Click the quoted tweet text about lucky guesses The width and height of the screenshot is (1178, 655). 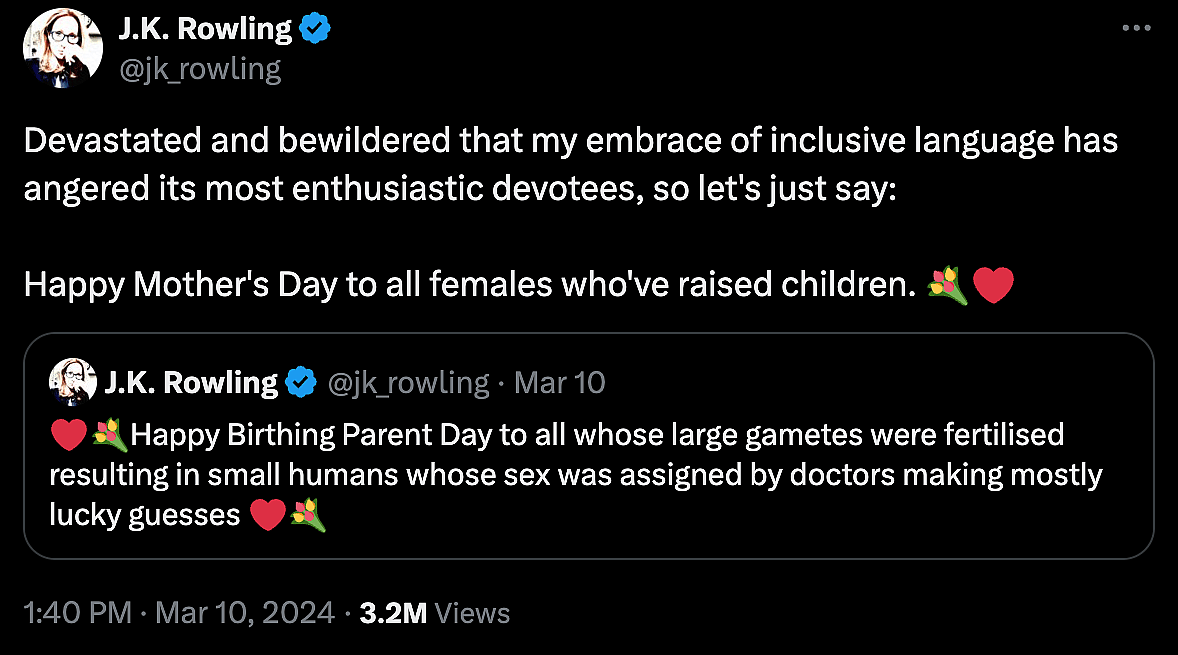(575, 474)
